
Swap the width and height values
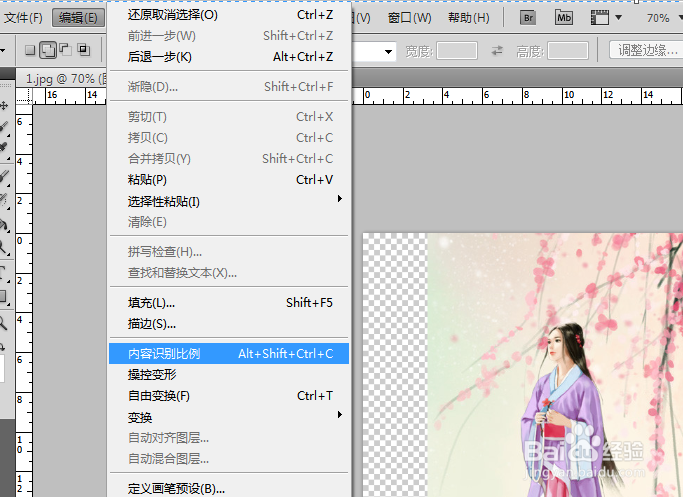(x=497, y=51)
